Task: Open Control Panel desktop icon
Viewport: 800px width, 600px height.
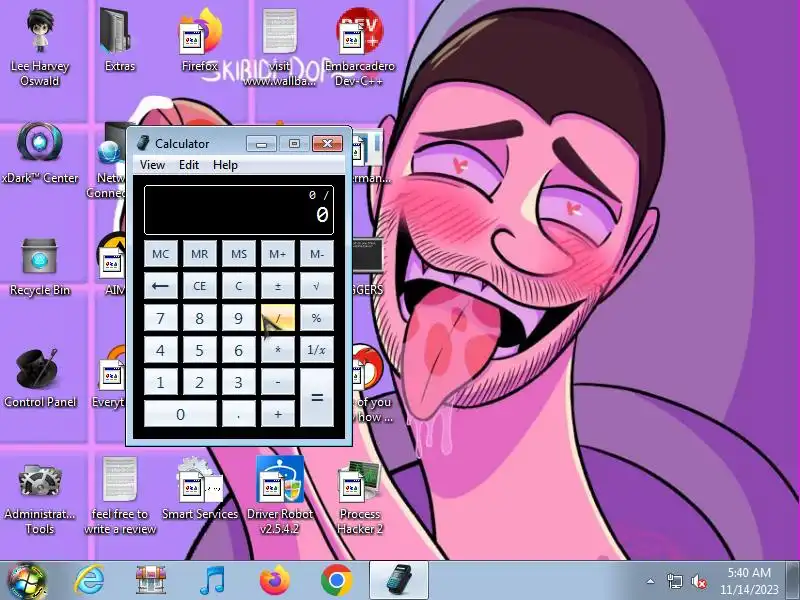Action: [x=40, y=379]
